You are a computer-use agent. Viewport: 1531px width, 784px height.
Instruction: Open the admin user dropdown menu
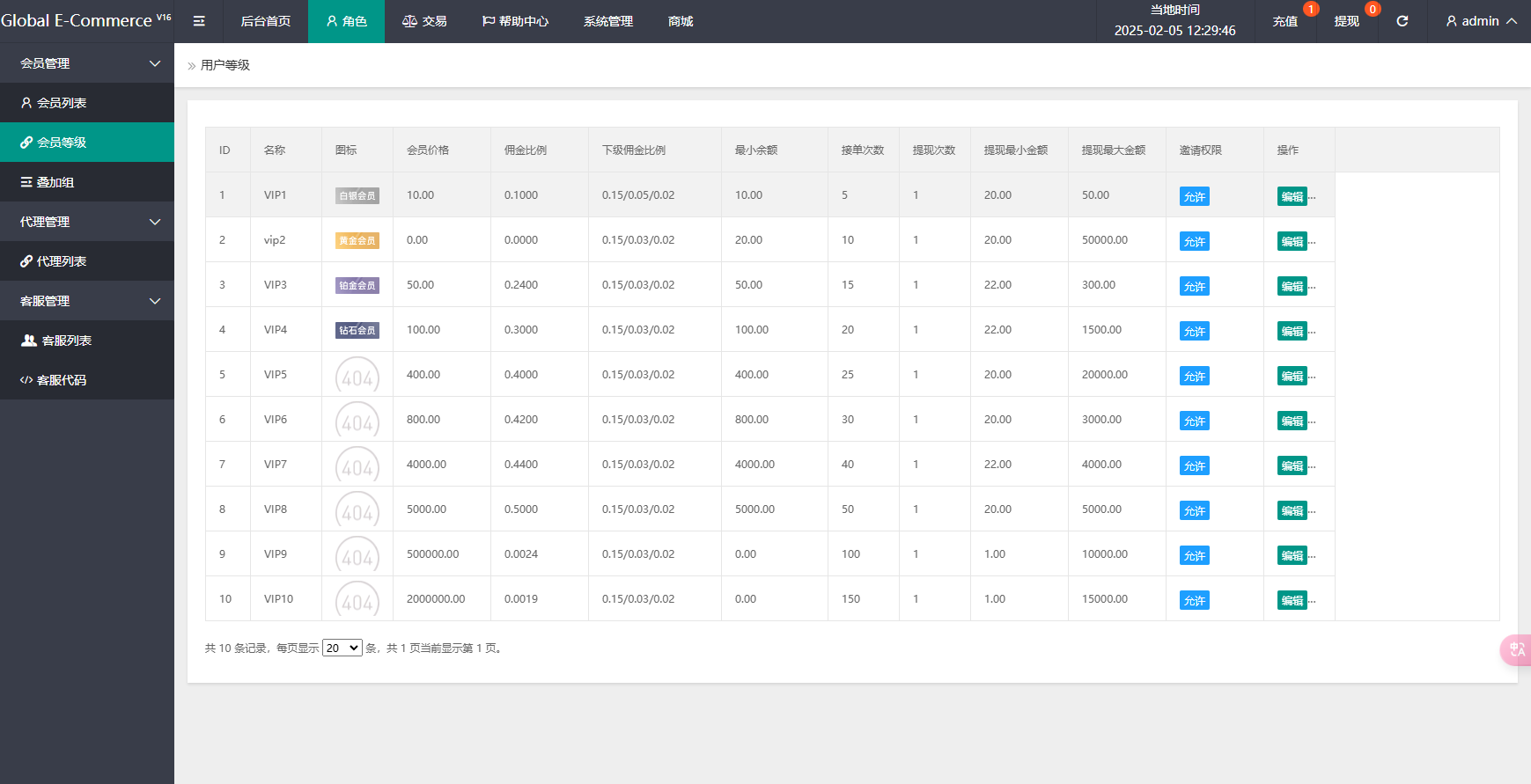pyautogui.click(x=1481, y=21)
